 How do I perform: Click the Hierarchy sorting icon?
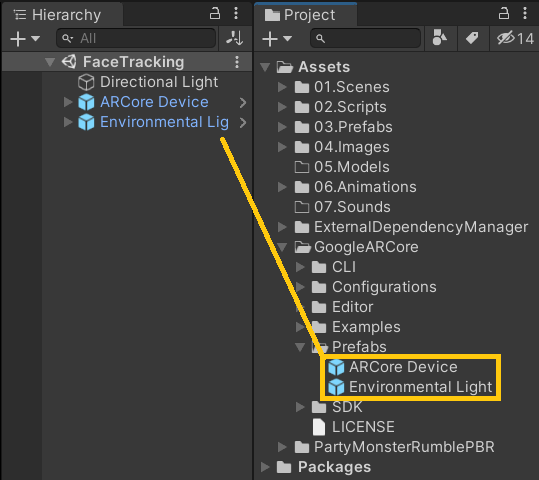[x=235, y=38]
